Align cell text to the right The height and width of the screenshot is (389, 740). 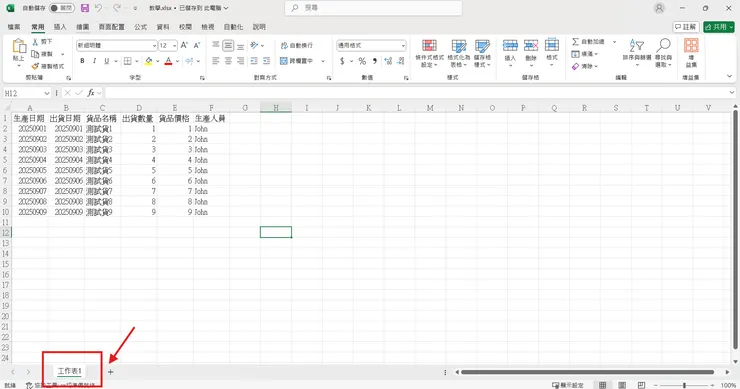tap(240, 61)
